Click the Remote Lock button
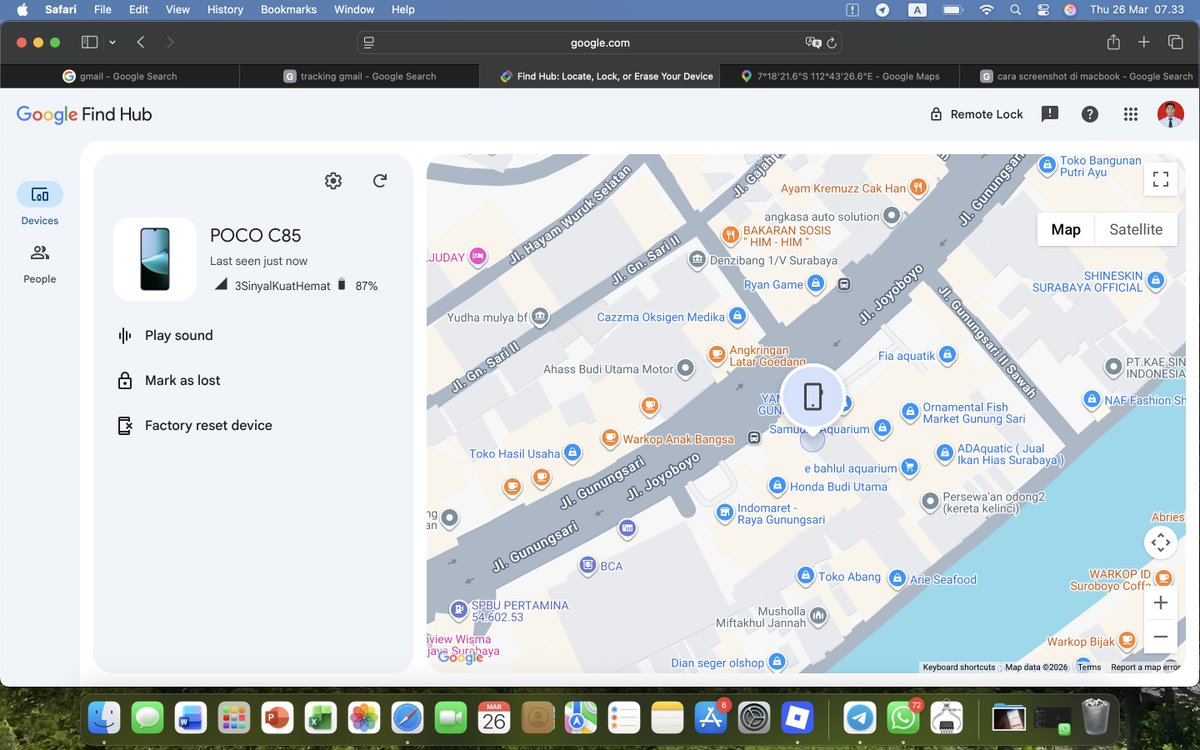This screenshot has width=1200, height=750. (x=976, y=114)
